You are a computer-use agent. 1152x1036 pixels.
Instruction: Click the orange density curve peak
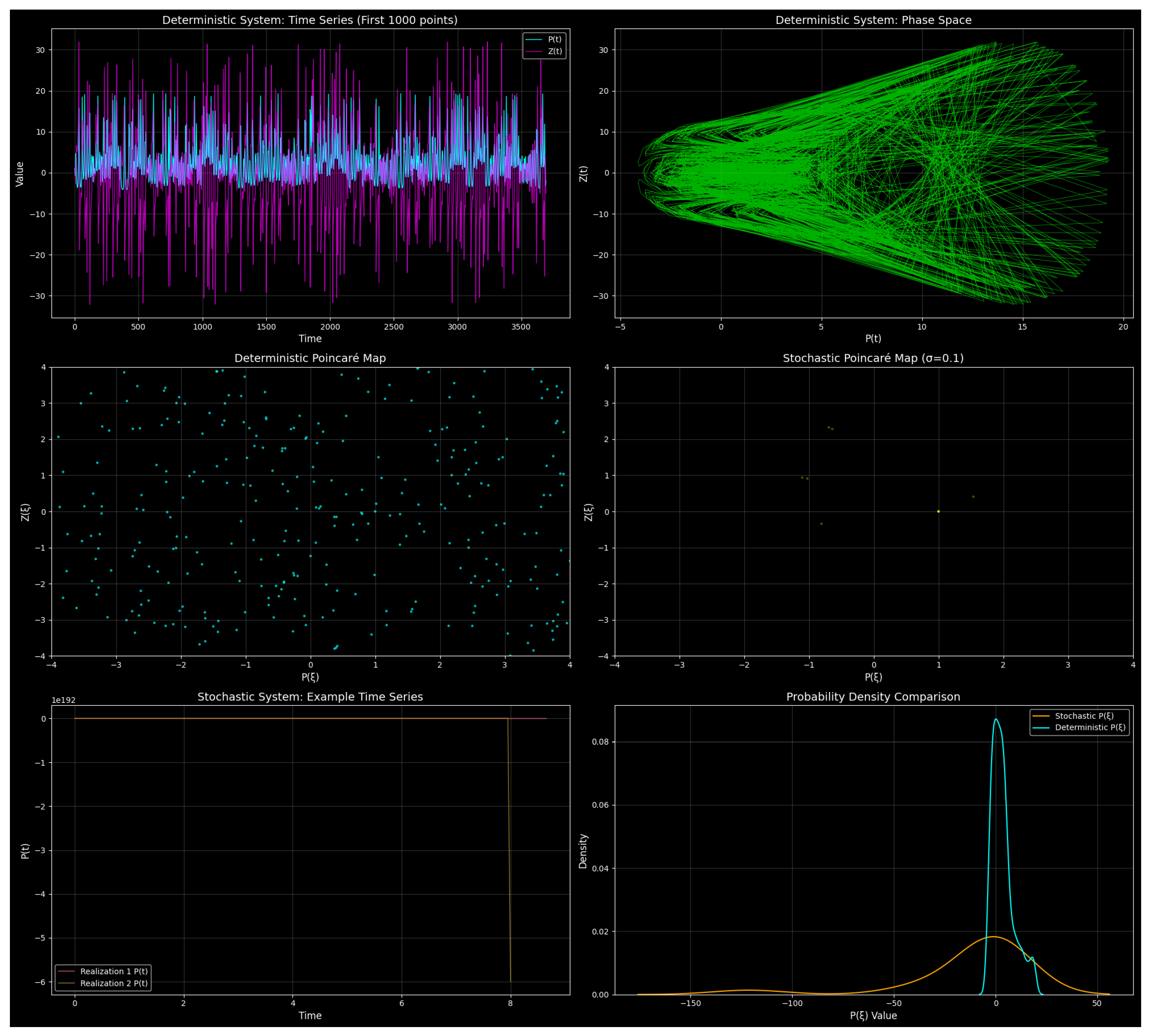tap(993, 937)
